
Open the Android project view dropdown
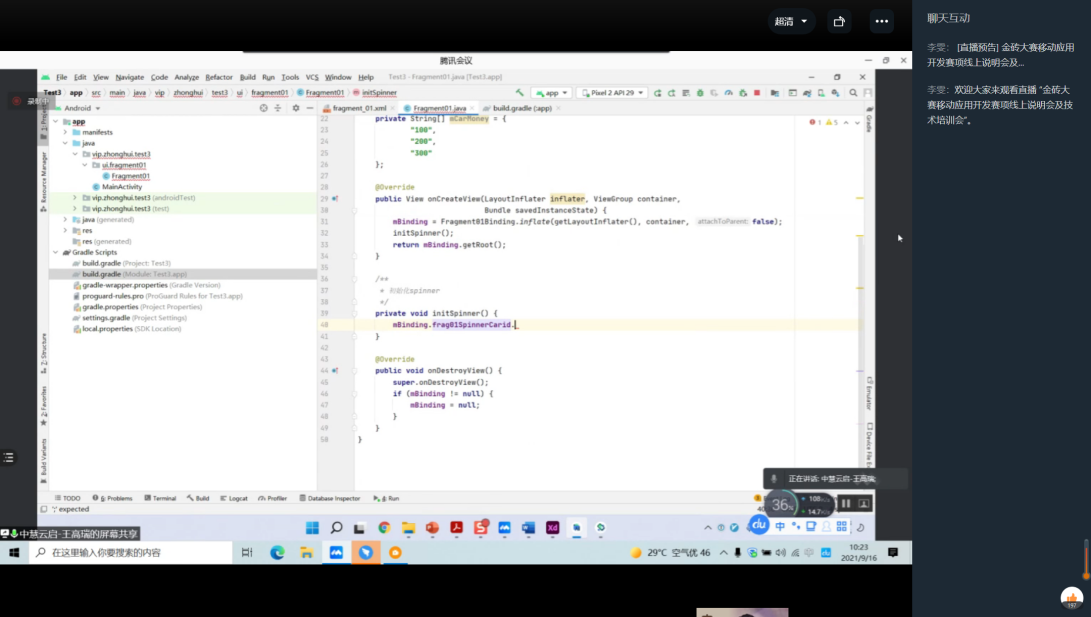[82, 109]
